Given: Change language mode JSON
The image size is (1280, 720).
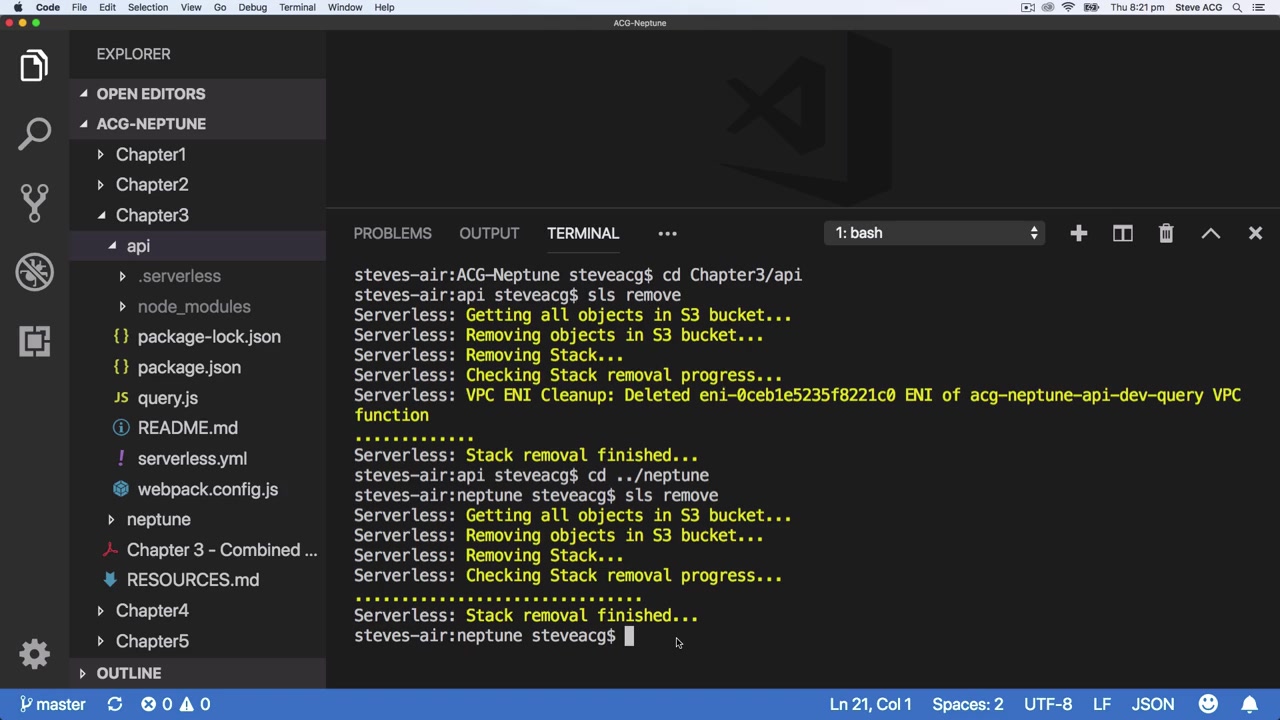Looking at the screenshot, I should click(1153, 704).
